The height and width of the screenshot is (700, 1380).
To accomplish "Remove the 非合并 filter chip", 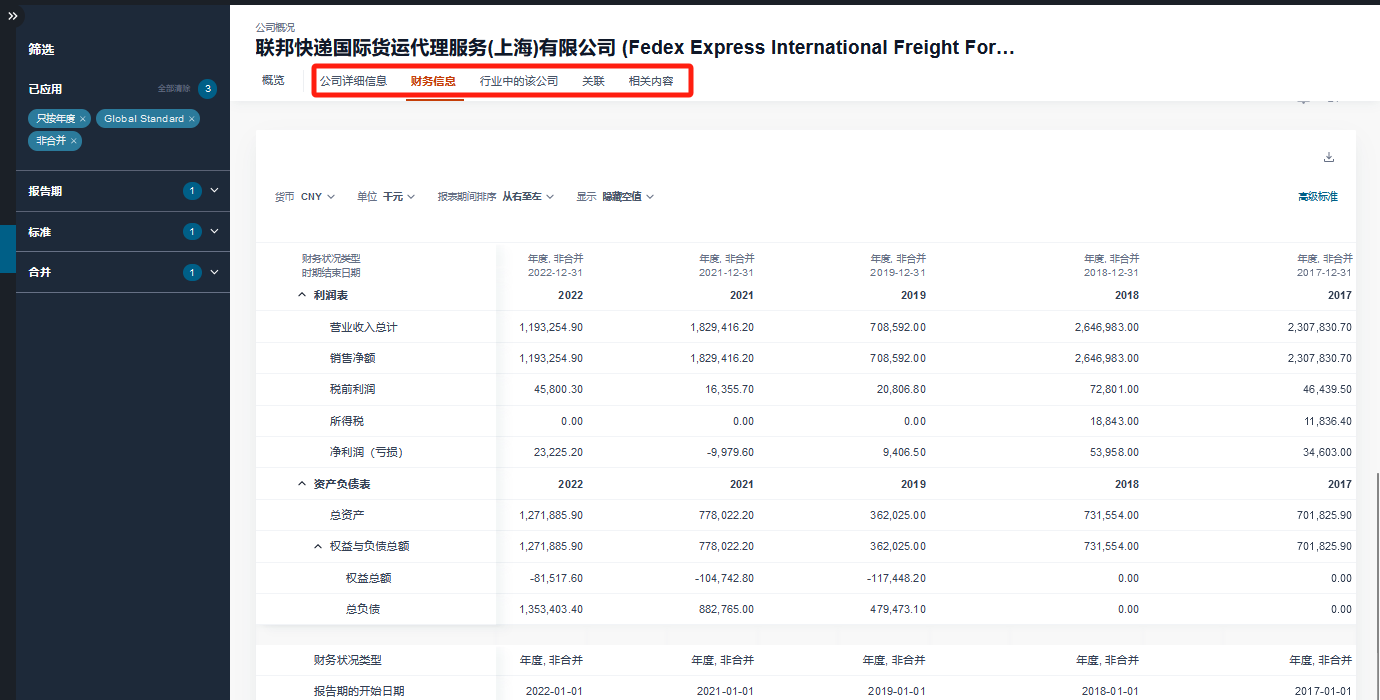I will [74, 141].
